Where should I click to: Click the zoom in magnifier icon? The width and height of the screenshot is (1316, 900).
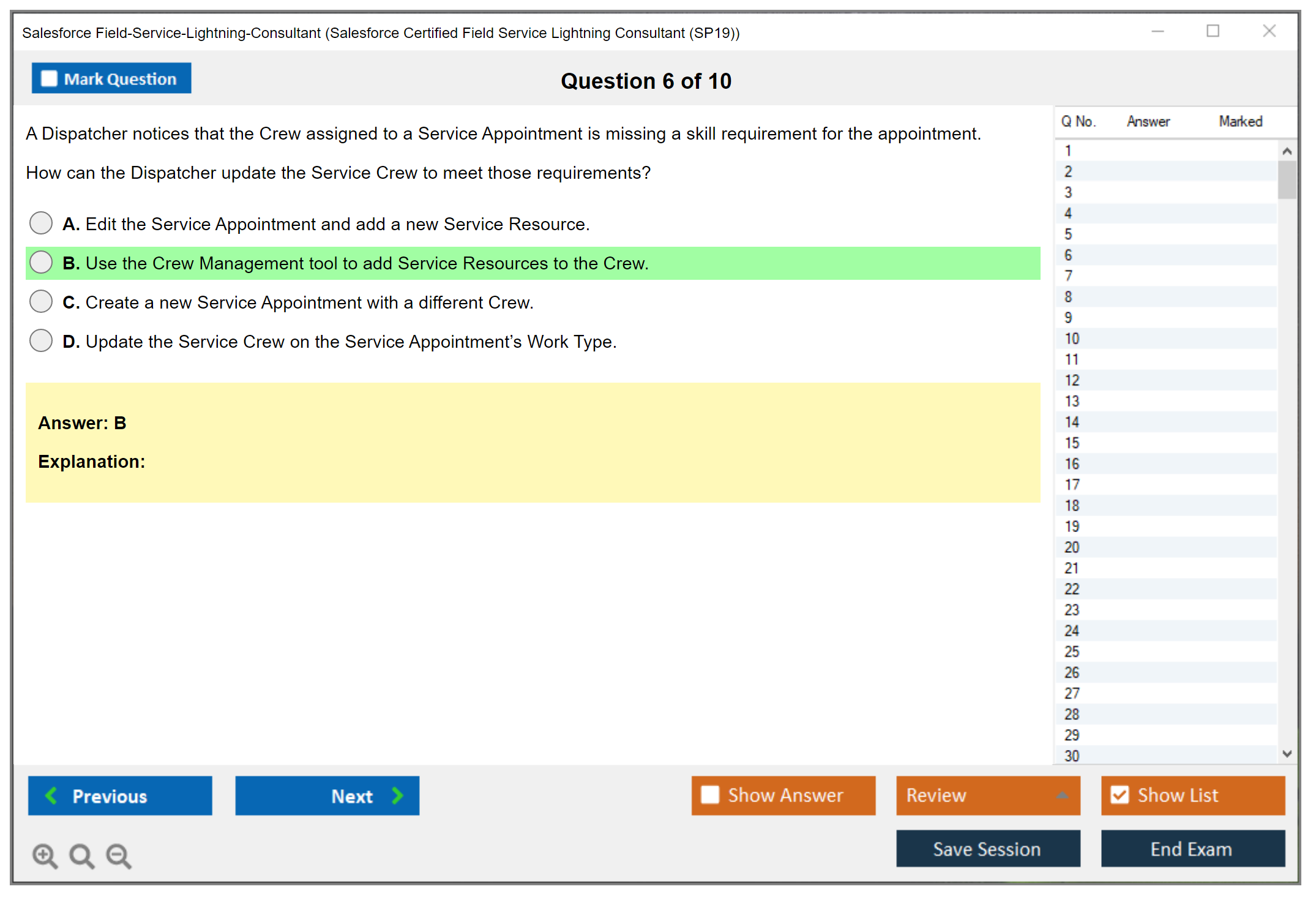point(45,855)
